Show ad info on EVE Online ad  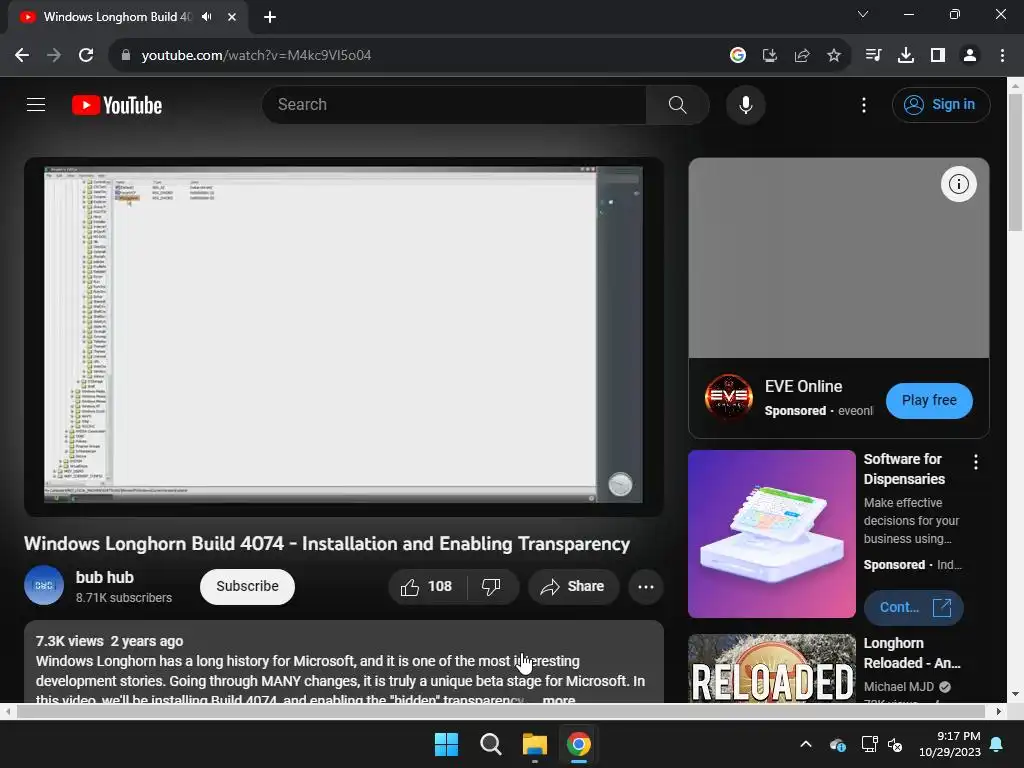tap(958, 184)
